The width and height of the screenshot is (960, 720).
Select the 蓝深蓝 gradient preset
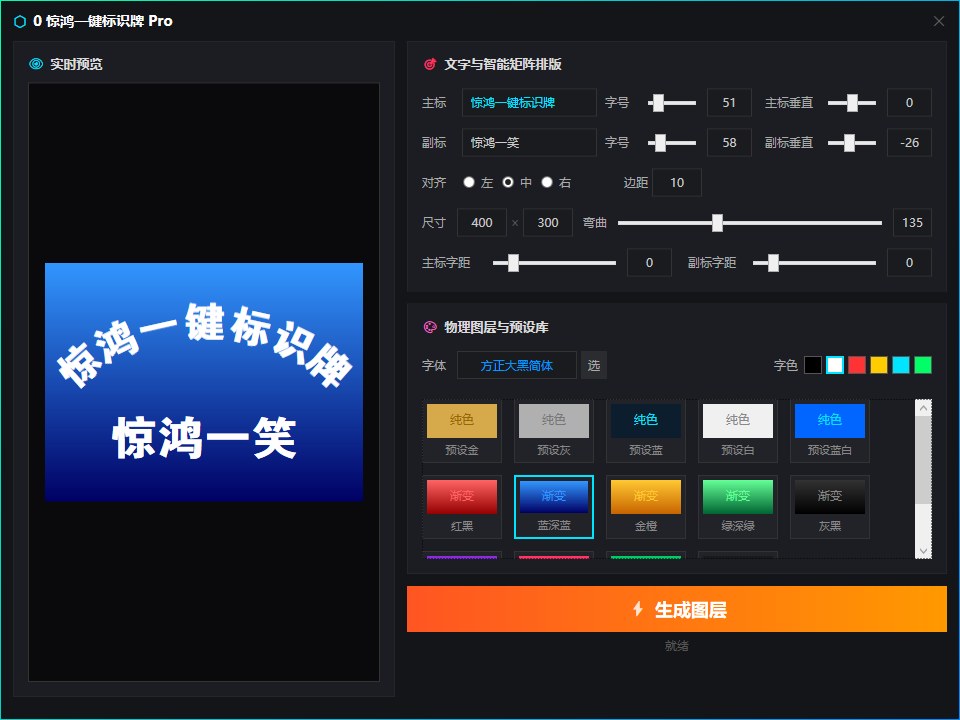coord(553,507)
